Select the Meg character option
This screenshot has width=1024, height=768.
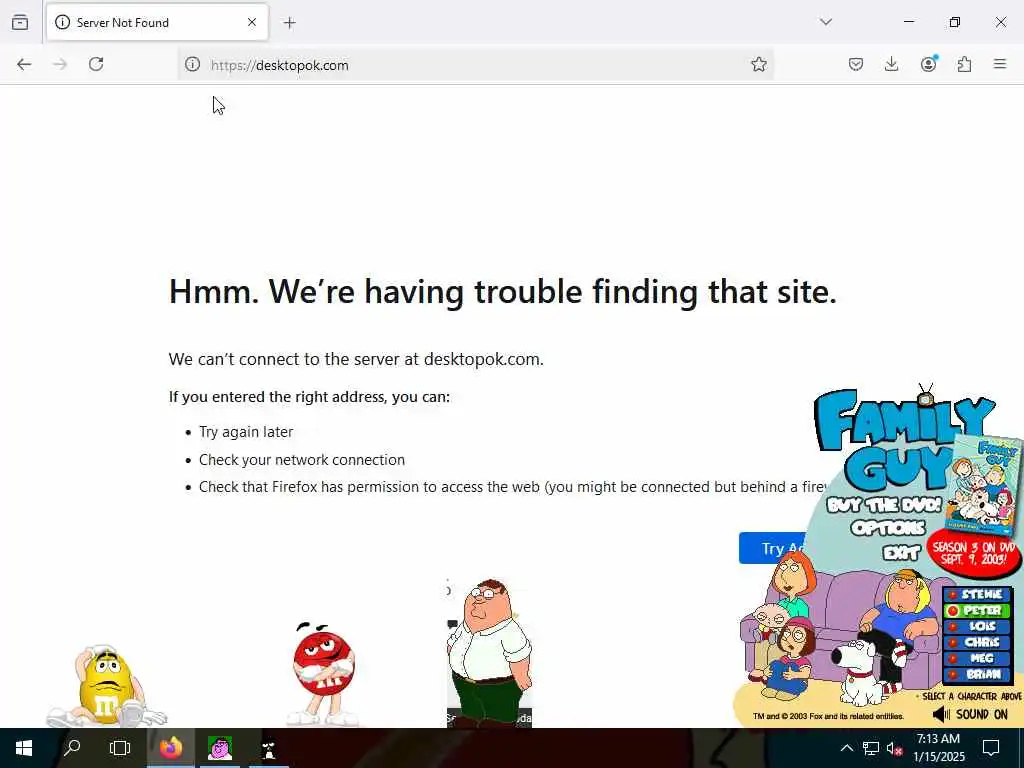point(976,658)
